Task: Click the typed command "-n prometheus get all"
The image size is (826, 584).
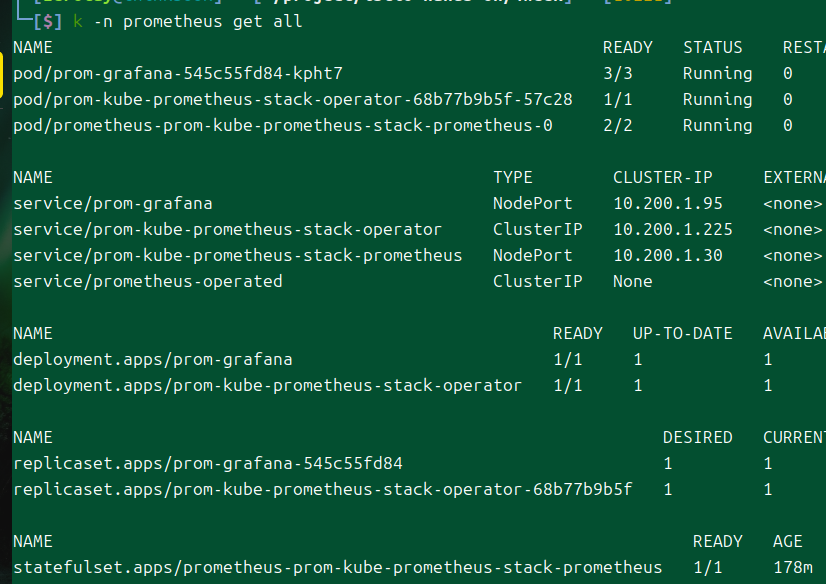Action: pyautogui.click(x=198, y=22)
